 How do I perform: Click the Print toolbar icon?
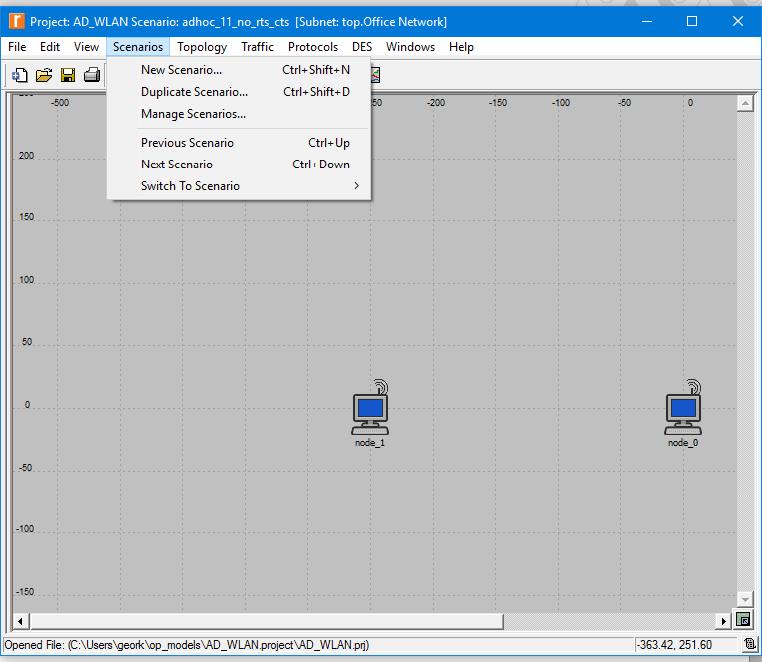click(x=92, y=75)
